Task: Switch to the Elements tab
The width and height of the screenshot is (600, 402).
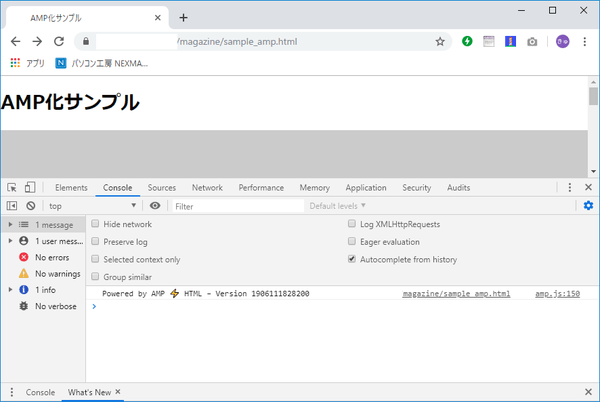Action: tap(71, 187)
